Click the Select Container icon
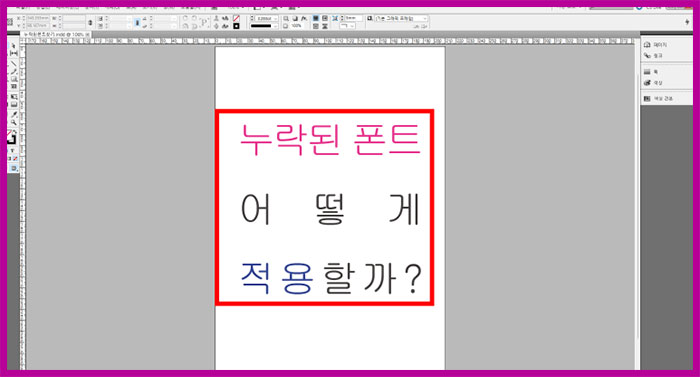Image resolution: width=700 pixels, height=377 pixels. (x=216, y=18)
